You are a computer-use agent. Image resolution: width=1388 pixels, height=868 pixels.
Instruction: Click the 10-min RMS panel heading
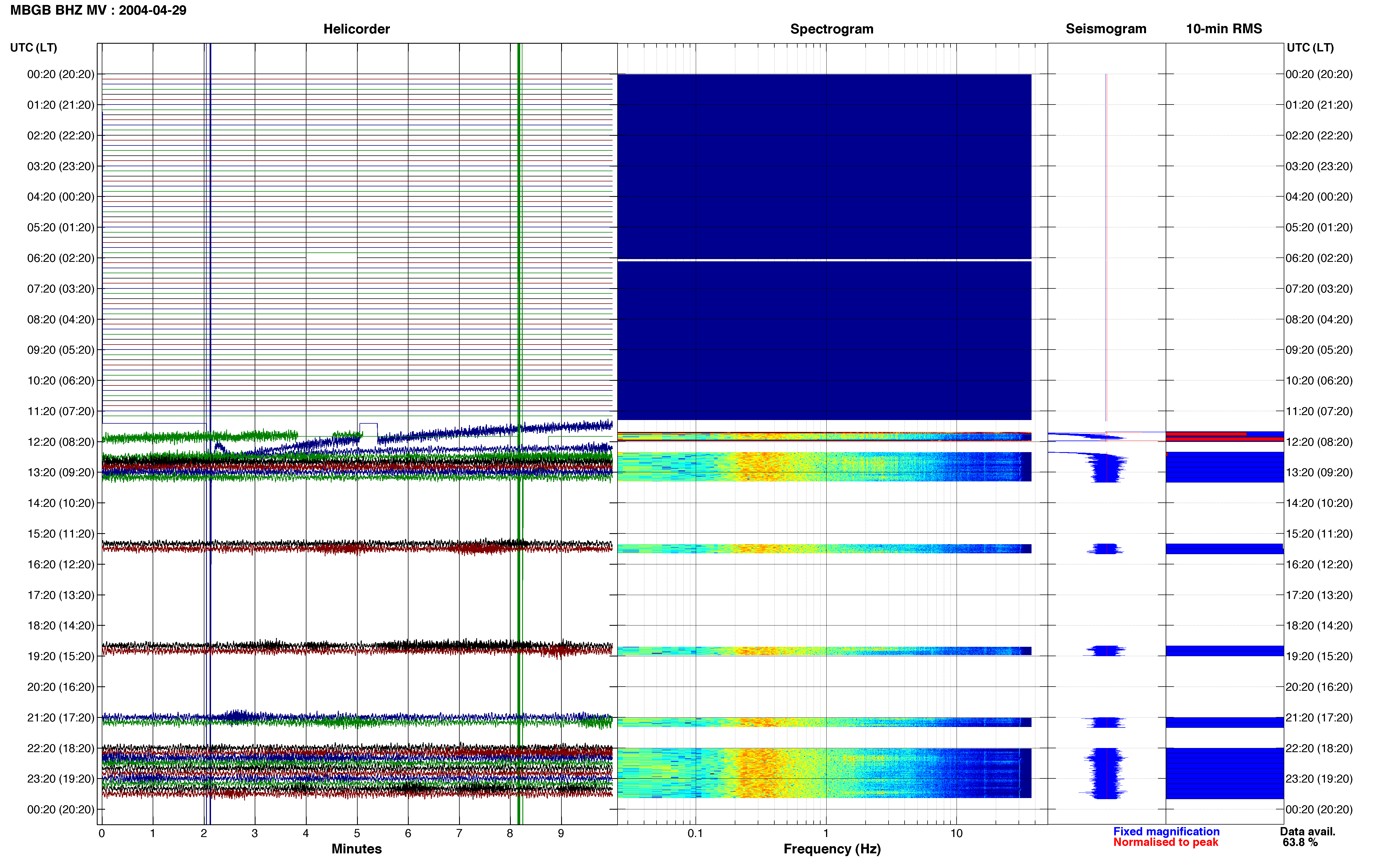(1224, 29)
